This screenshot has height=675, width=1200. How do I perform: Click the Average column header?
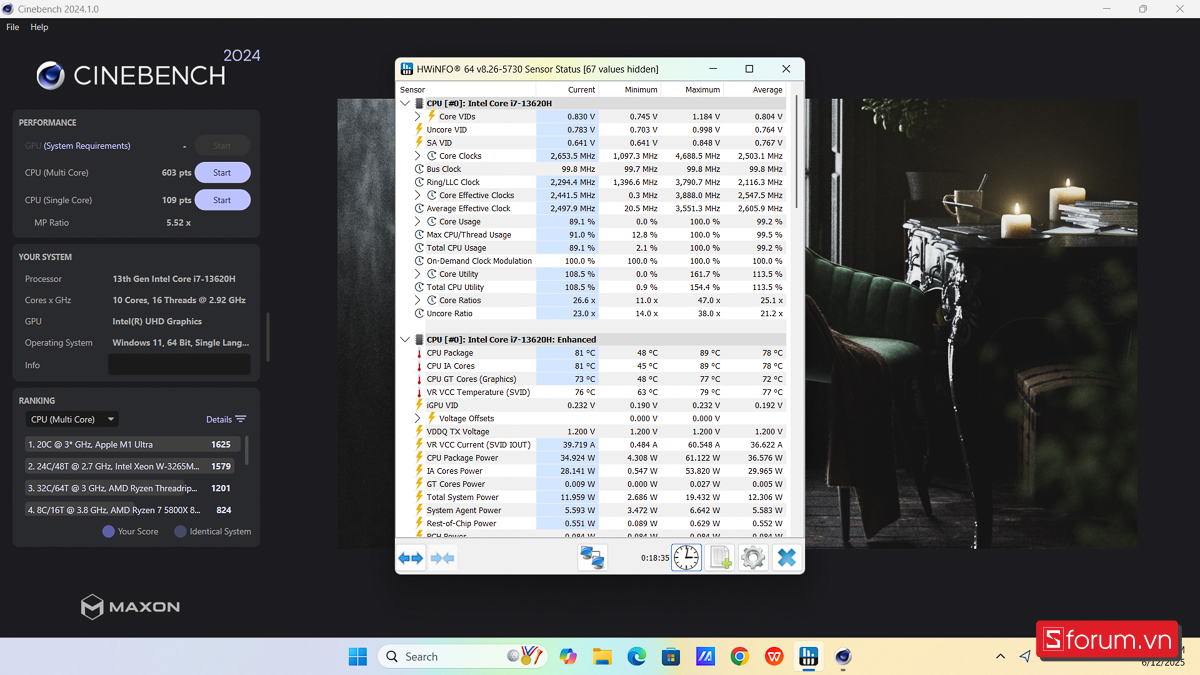(x=754, y=90)
